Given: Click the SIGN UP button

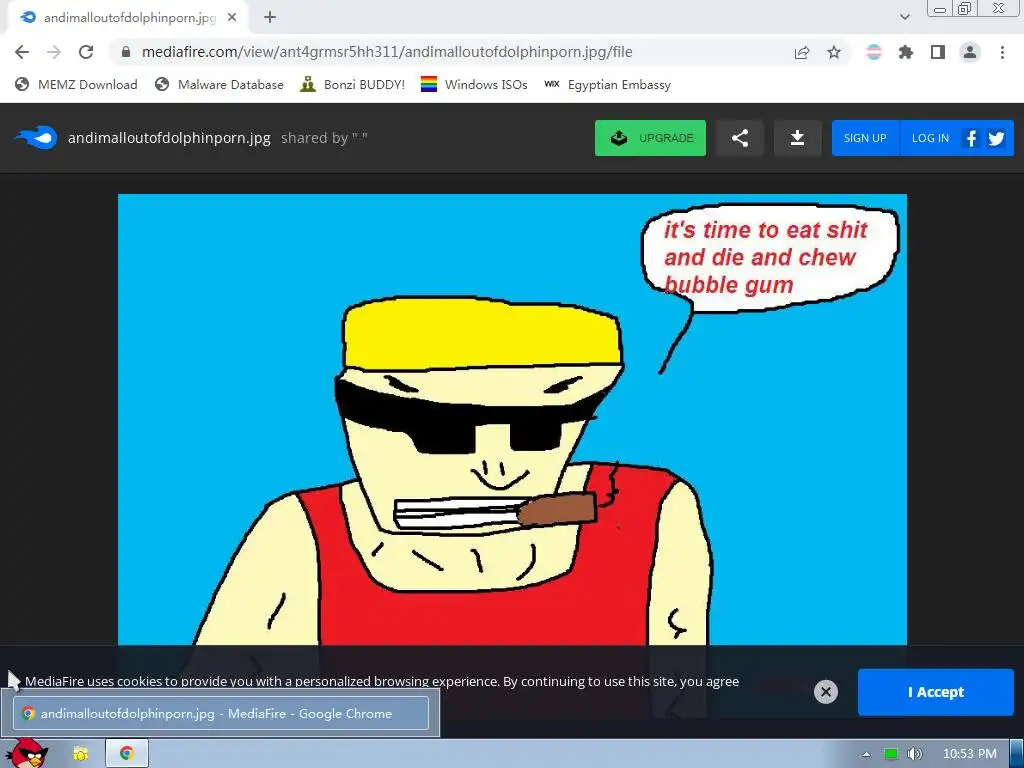Looking at the screenshot, I should [865, 138].
